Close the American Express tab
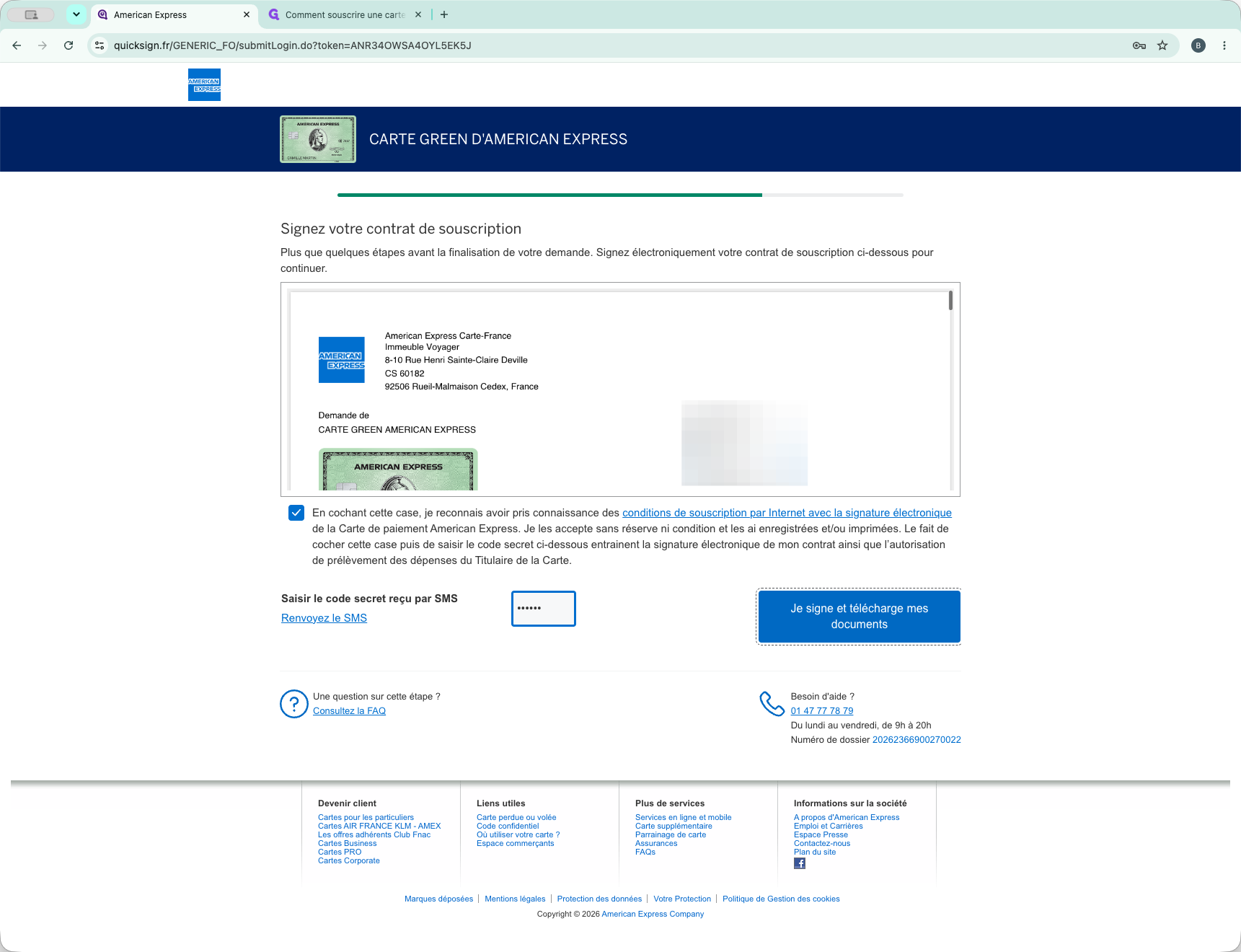This screenshot has width=1241, height=952. pyautogui.click(x=247, y=14)
